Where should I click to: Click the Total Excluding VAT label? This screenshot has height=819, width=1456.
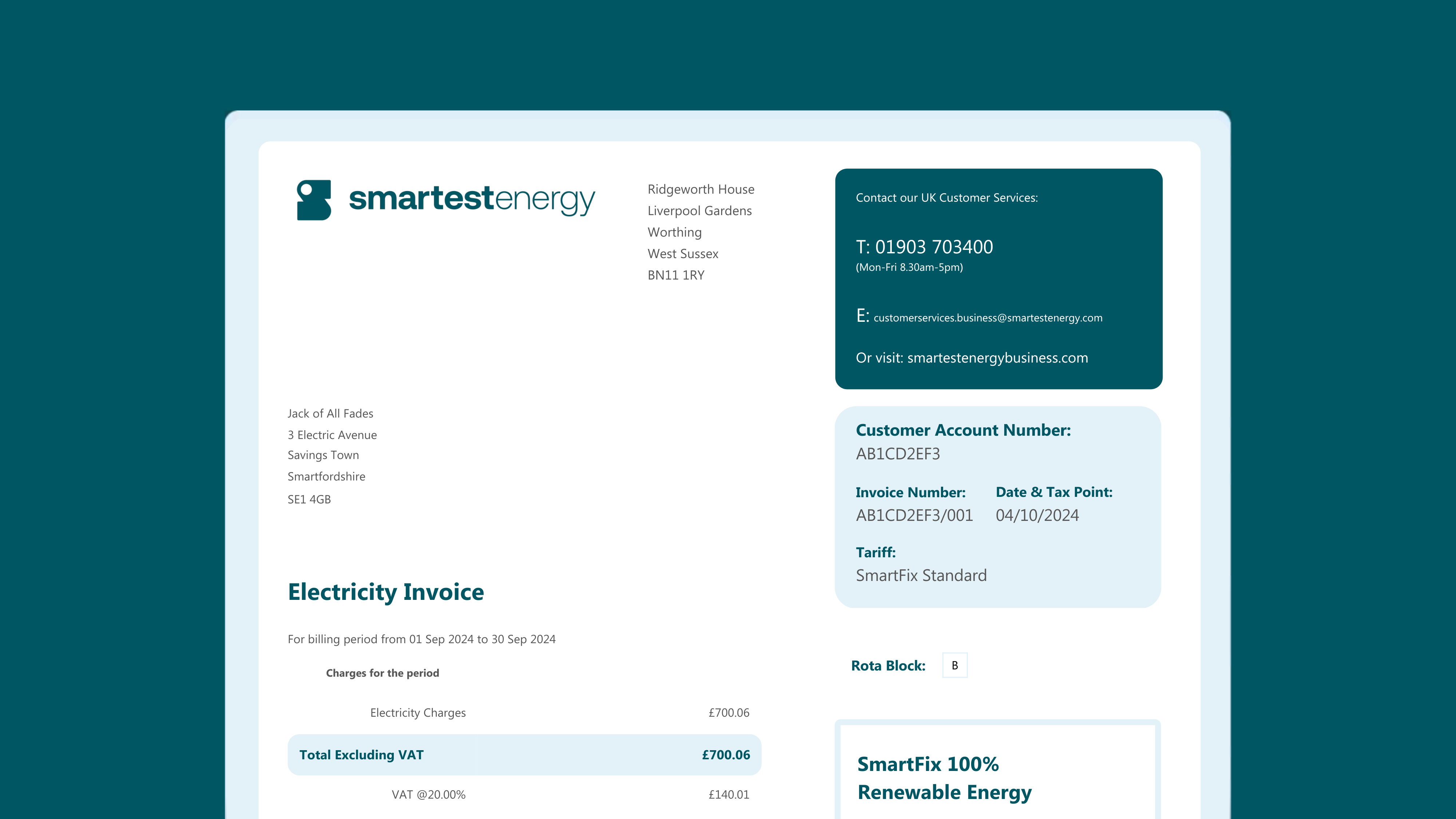pos(361,755)
